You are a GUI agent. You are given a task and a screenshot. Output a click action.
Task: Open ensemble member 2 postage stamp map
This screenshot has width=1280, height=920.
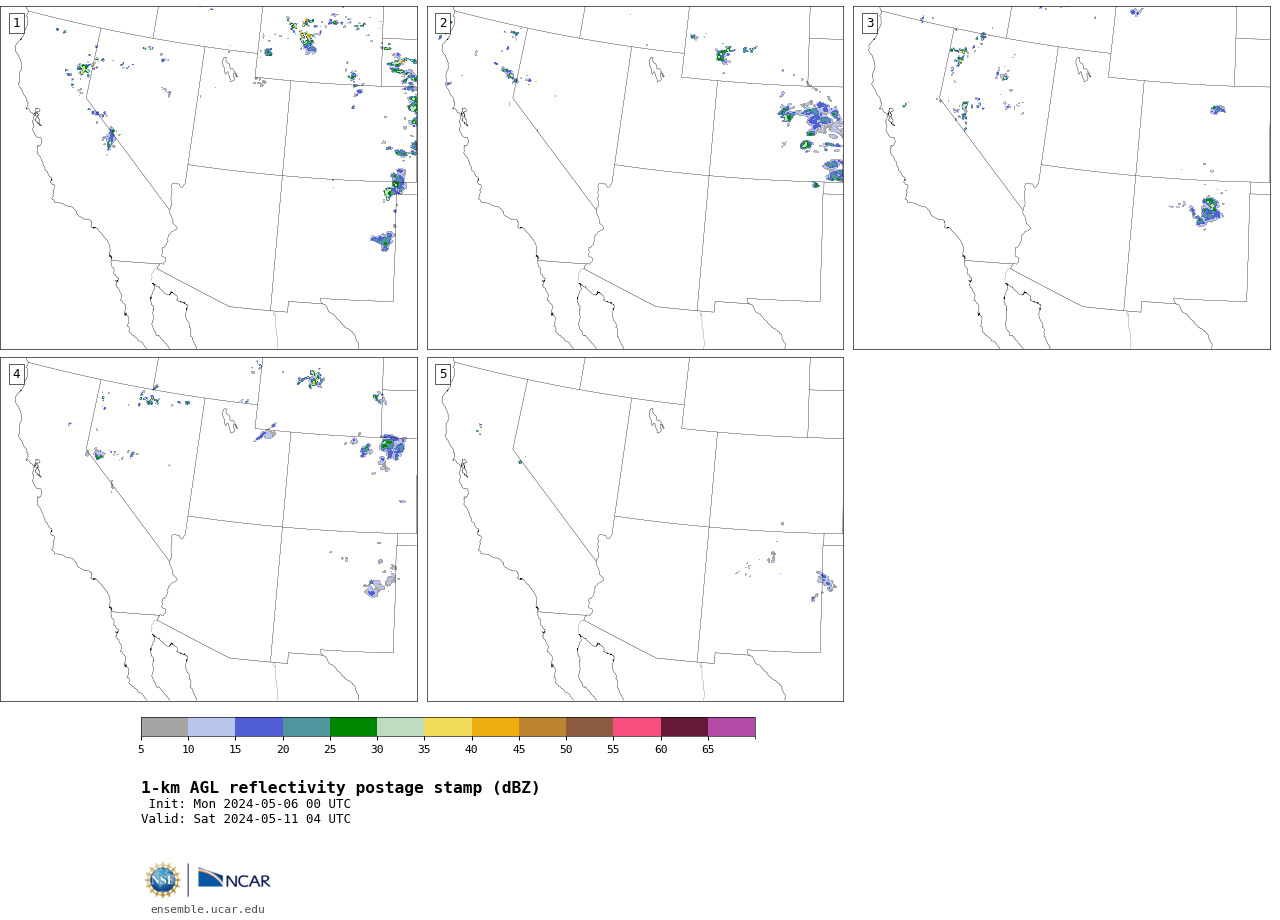tap(635, 178)
